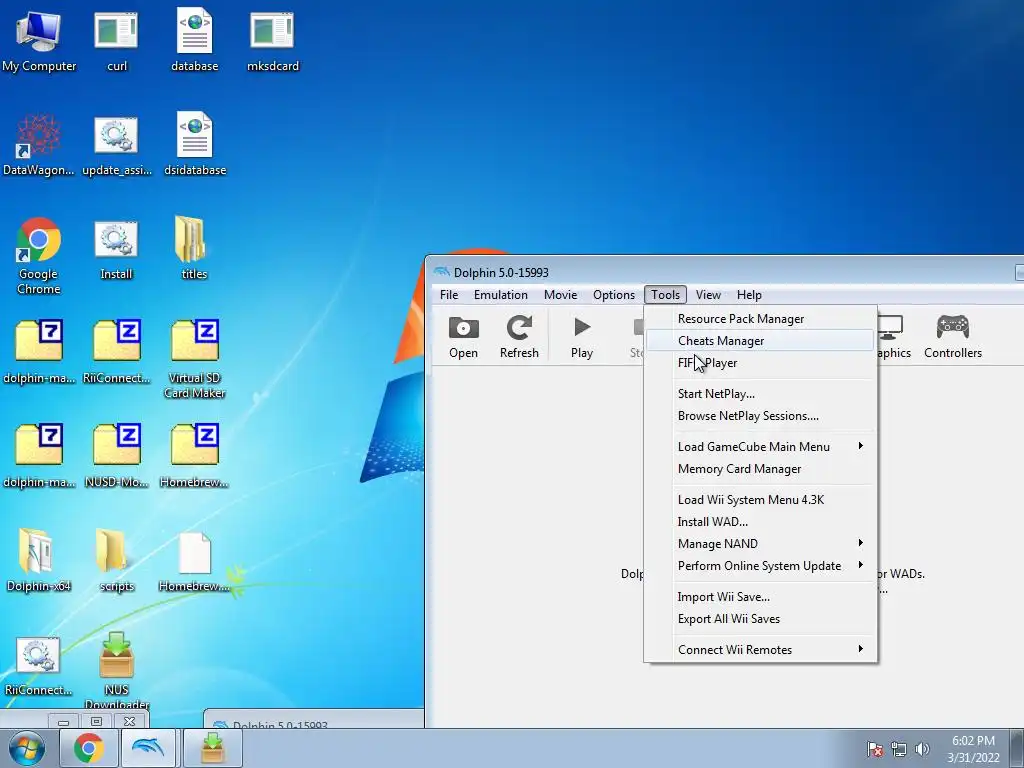Choose Memory Card Manager entry
The image size is (1024, 768).
tap(760, 469)
